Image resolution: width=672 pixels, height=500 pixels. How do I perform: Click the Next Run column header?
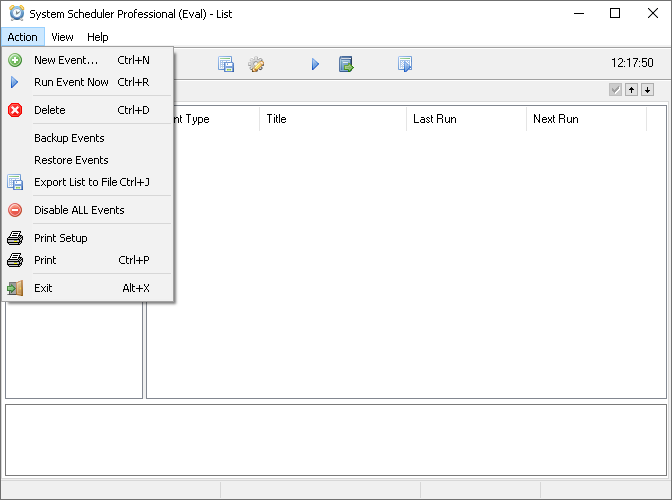pos(586,119)
